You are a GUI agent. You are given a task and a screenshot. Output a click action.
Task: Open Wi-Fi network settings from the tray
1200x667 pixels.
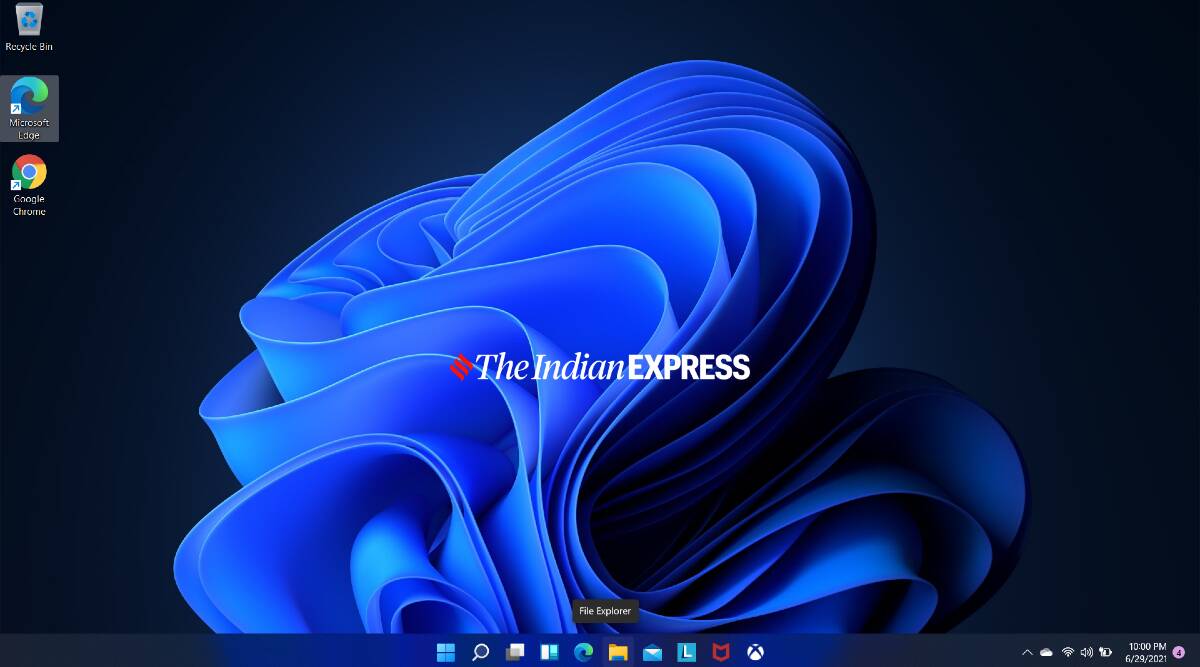[x=1068, y=652]
